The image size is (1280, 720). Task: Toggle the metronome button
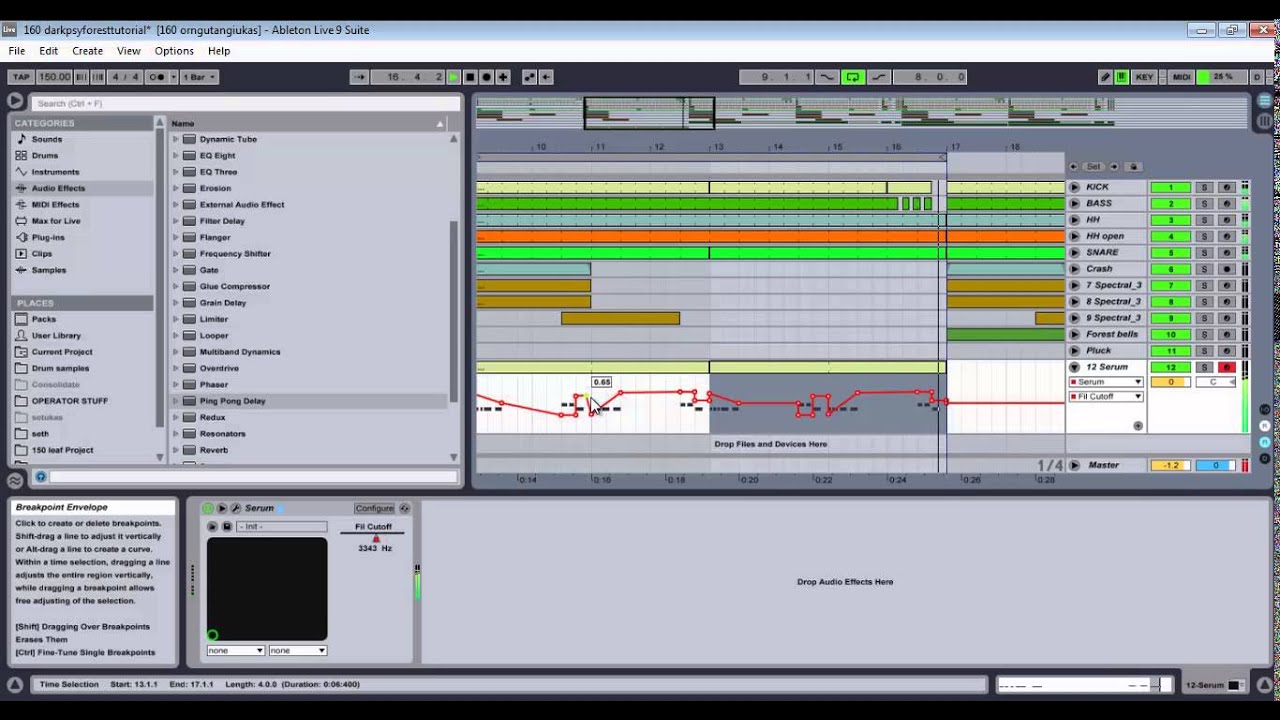coord(158,77)
